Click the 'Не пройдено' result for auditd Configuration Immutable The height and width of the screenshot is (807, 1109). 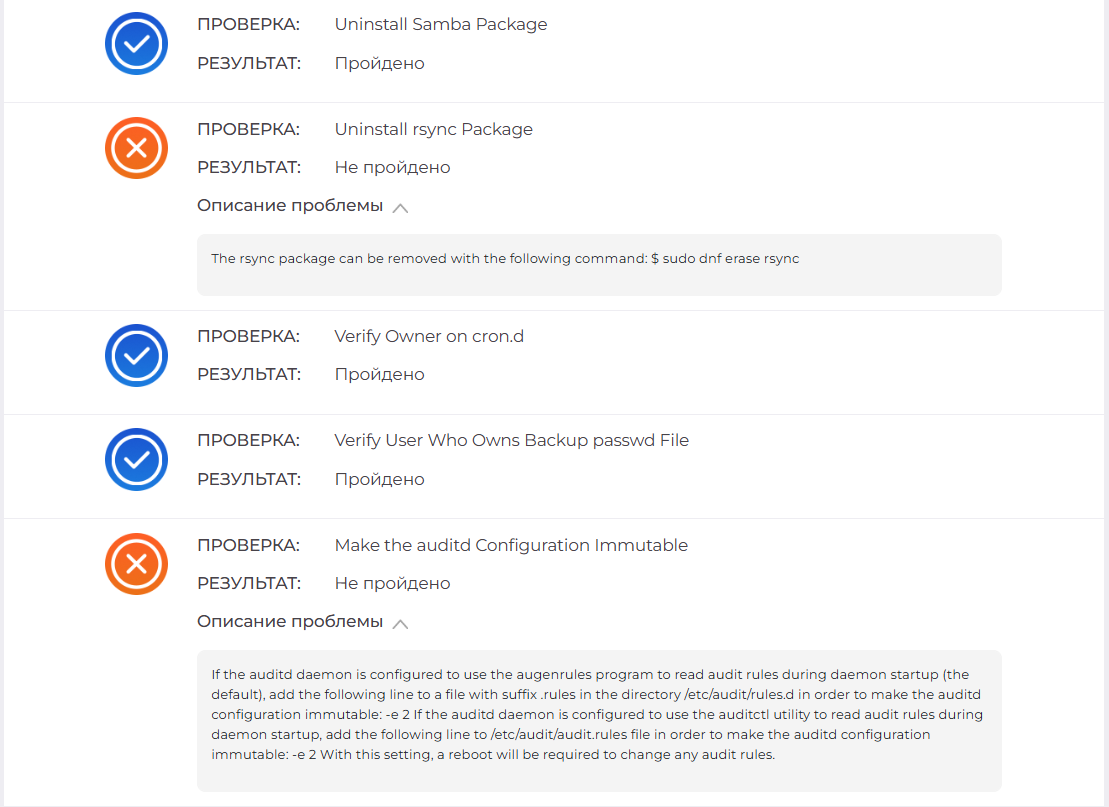point(393,584)
